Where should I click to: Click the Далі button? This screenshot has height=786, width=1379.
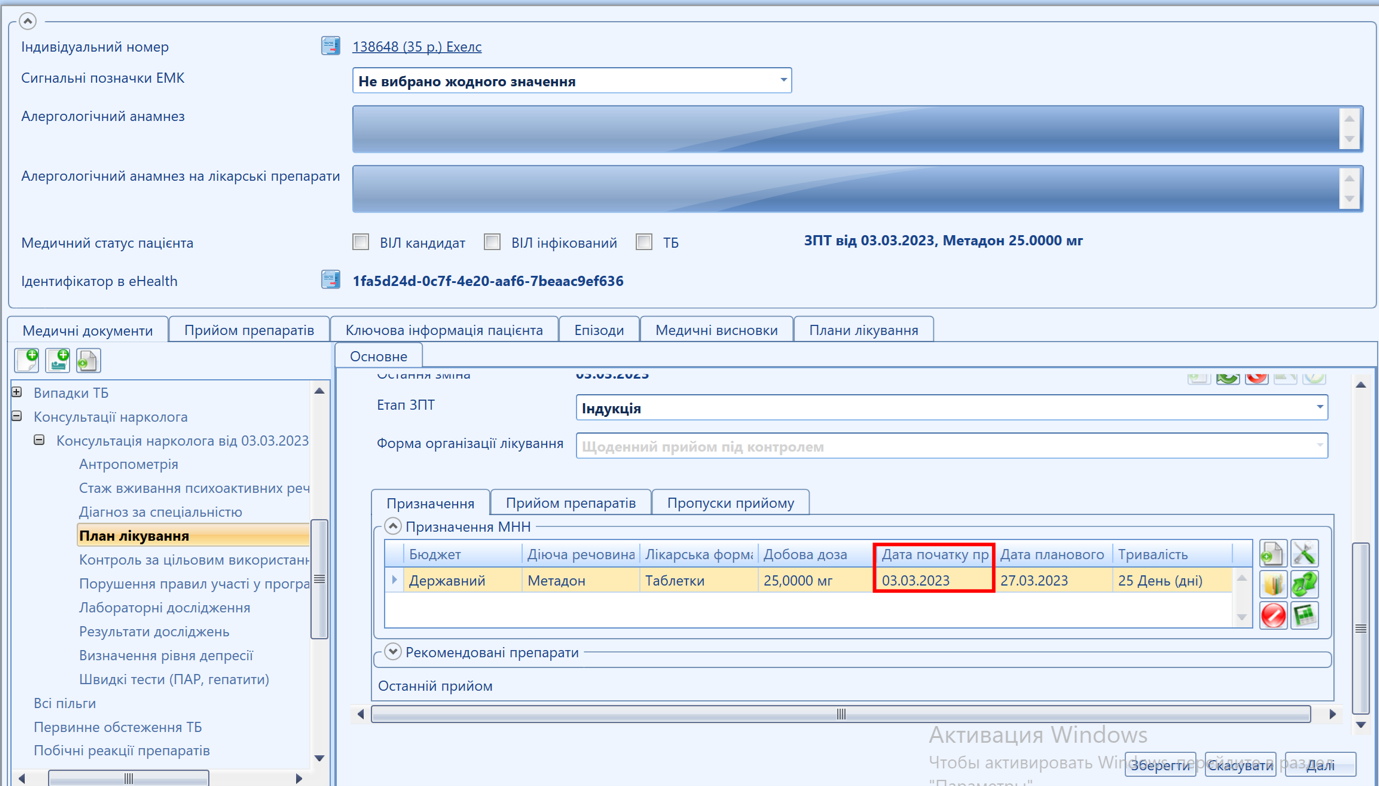click(1320, 765)
